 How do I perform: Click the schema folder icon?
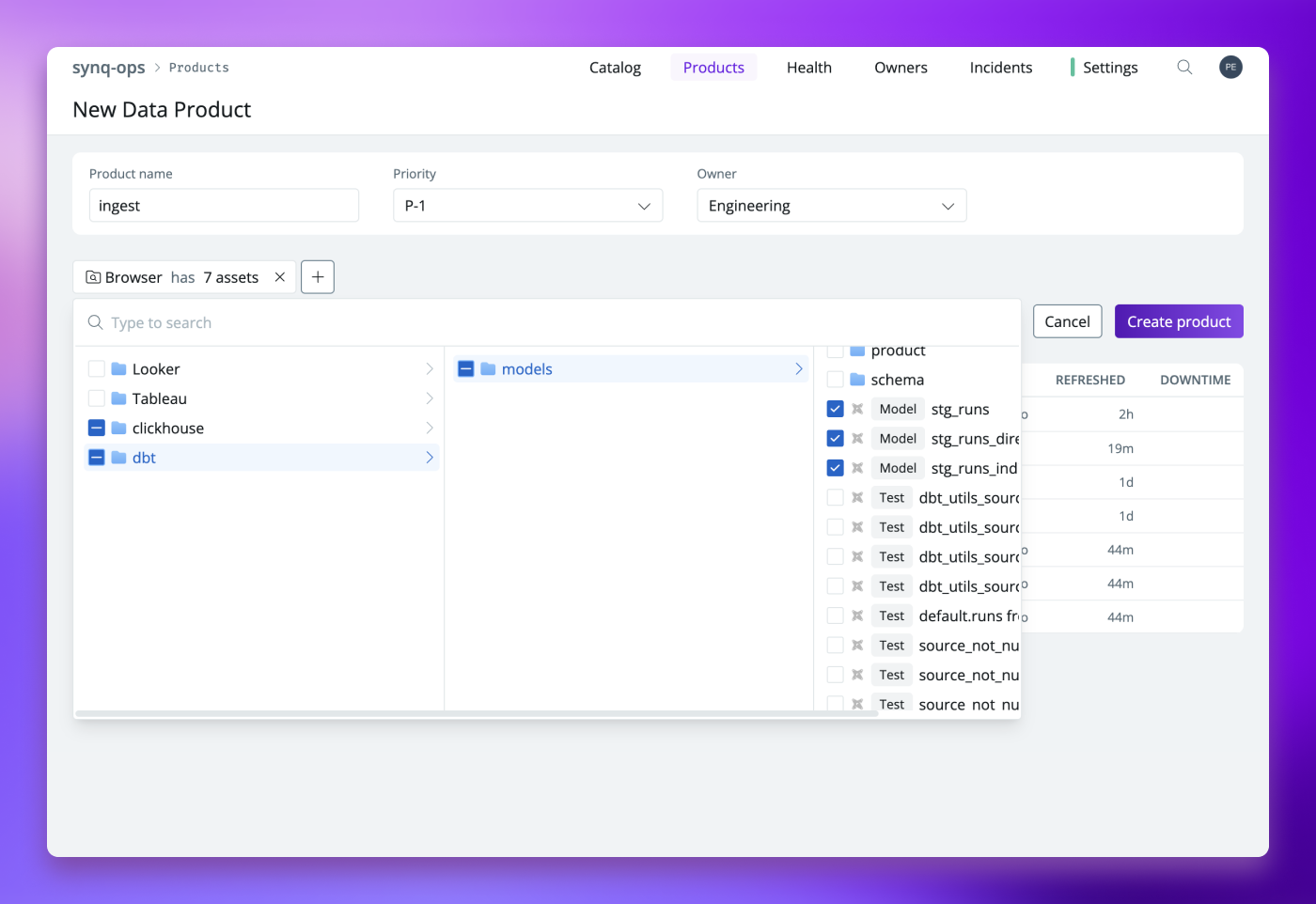point(857,380)
